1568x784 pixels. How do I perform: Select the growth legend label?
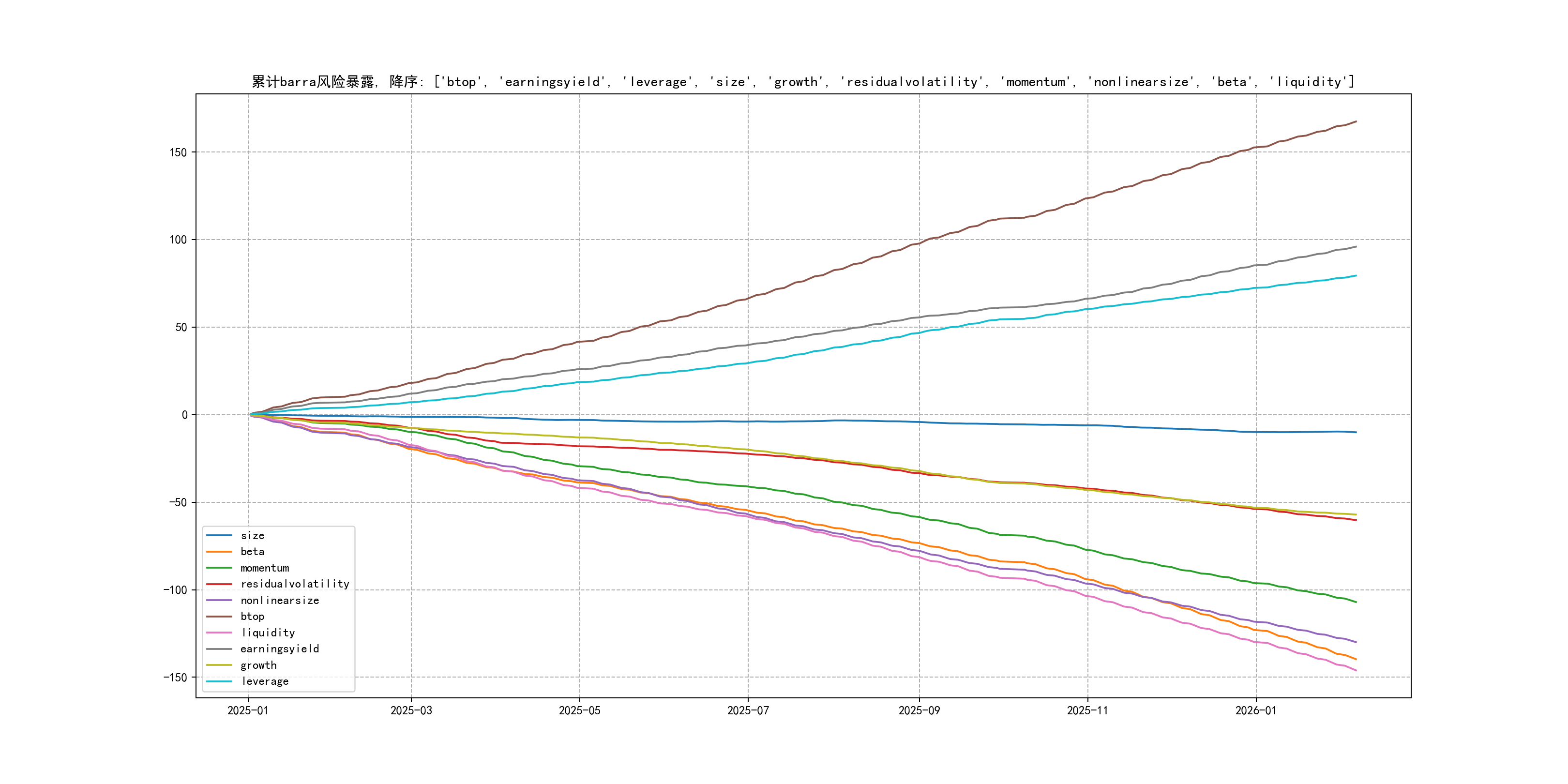258,665
